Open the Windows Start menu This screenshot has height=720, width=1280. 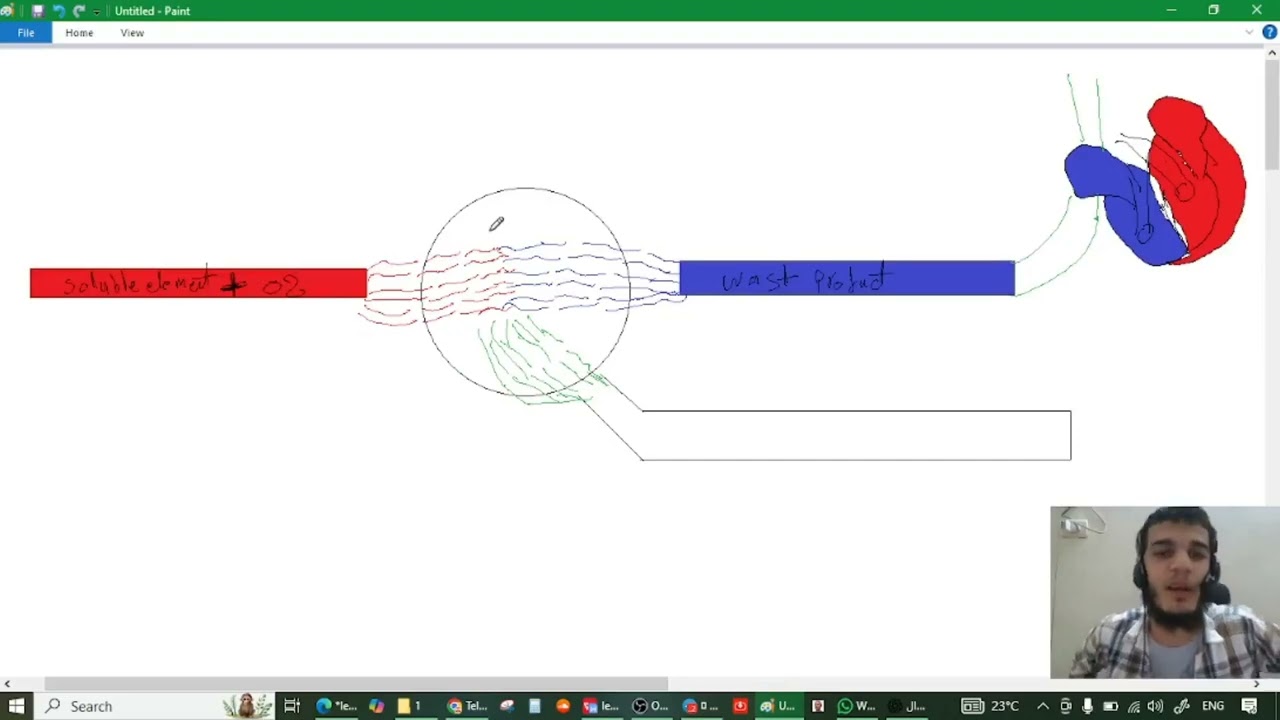(x=16, y=706)
